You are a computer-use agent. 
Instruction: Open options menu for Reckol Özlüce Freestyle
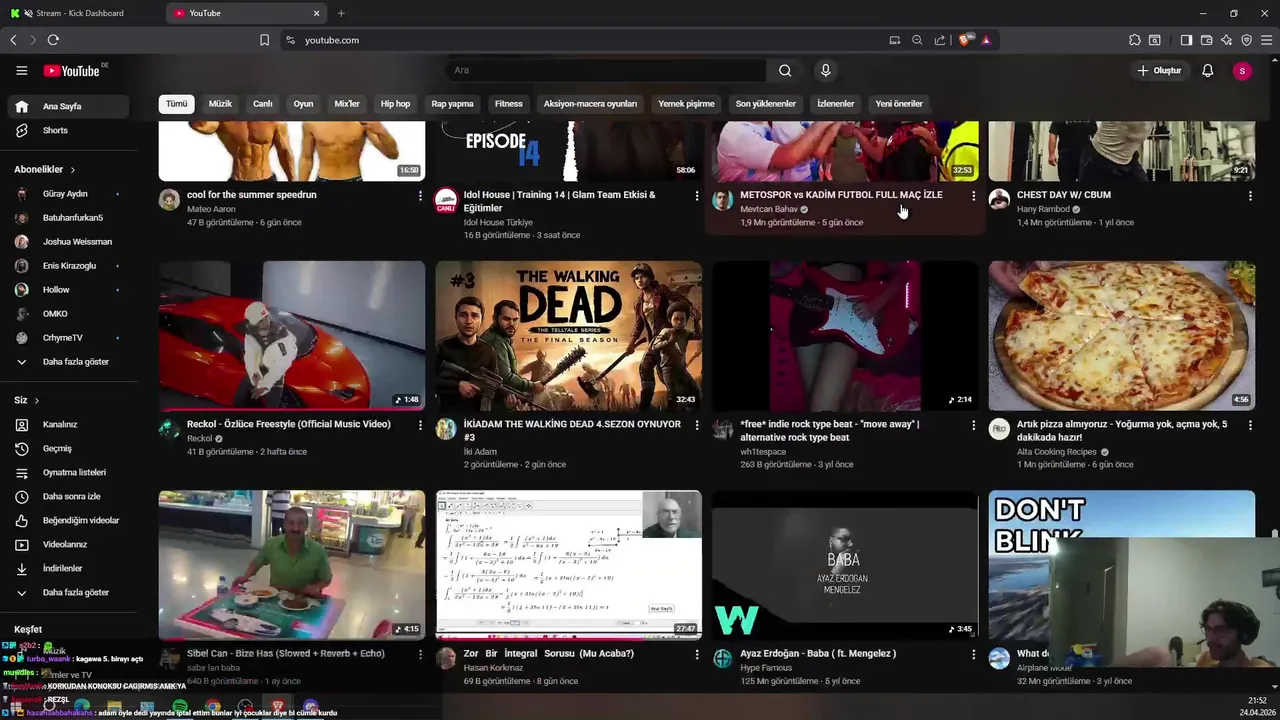pyautogui.click(x=420, y=425)
